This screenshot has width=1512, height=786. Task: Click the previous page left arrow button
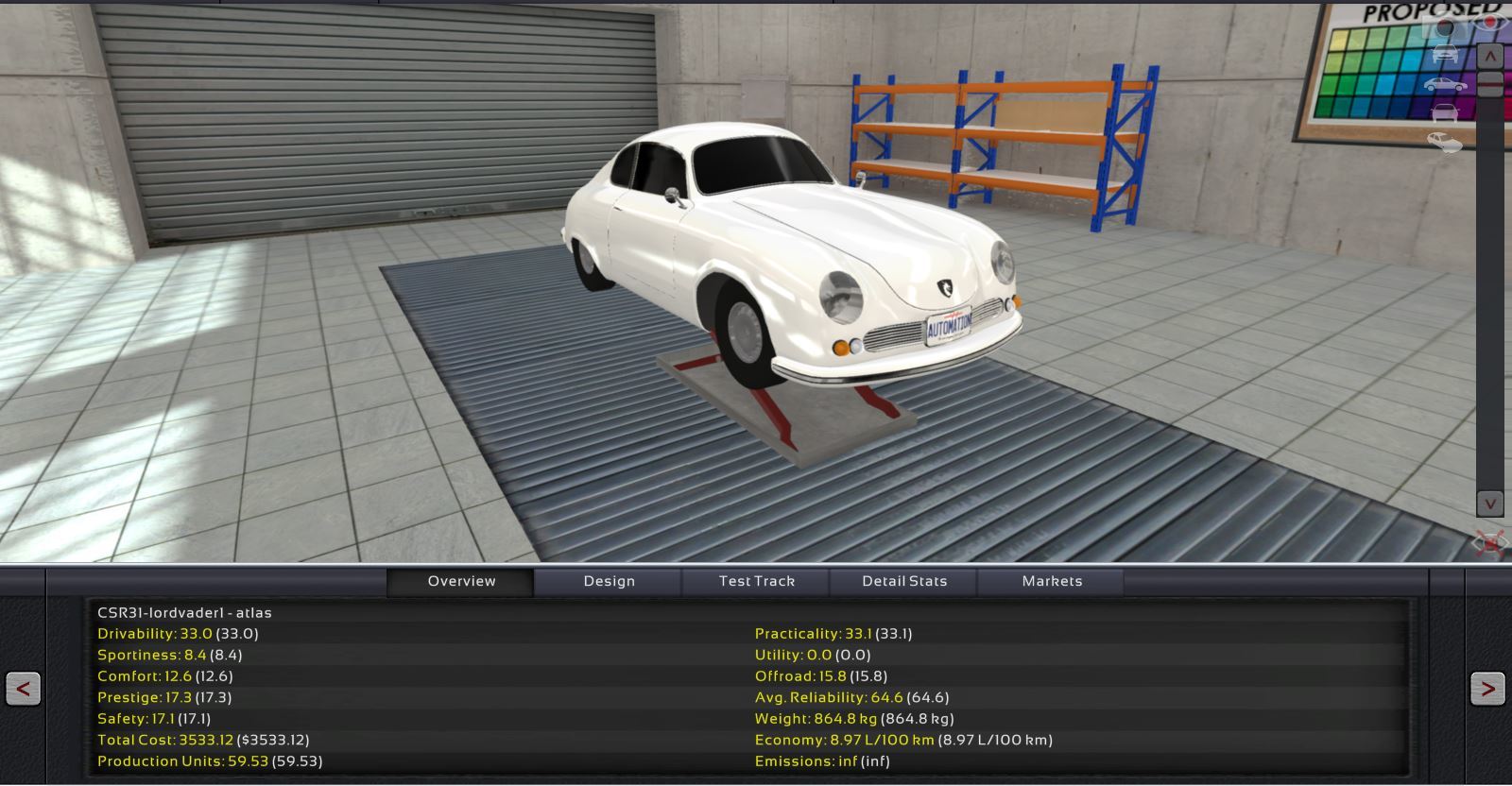click(x=23, y=689)
